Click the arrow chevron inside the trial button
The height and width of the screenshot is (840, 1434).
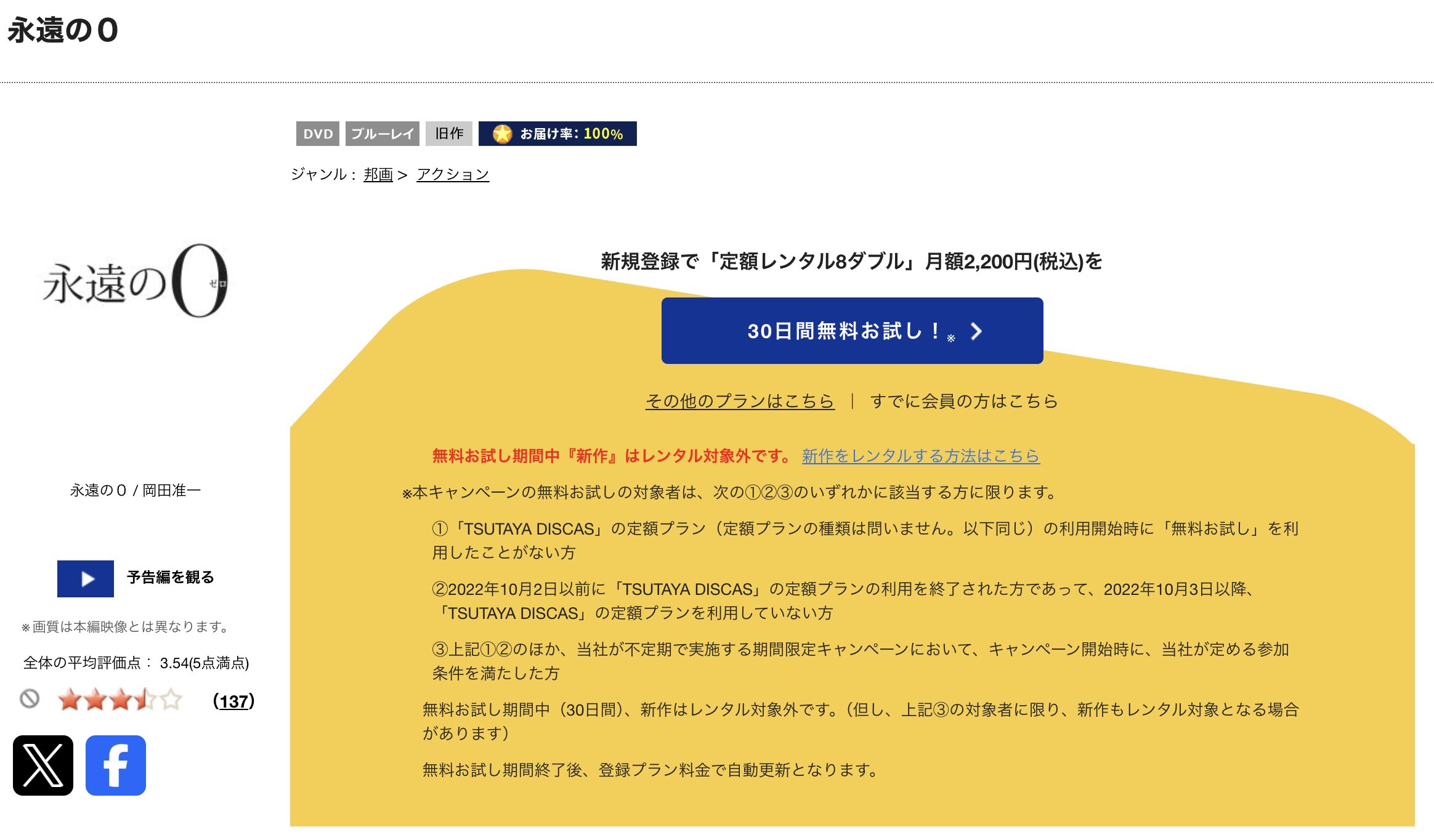click(975, 332)
